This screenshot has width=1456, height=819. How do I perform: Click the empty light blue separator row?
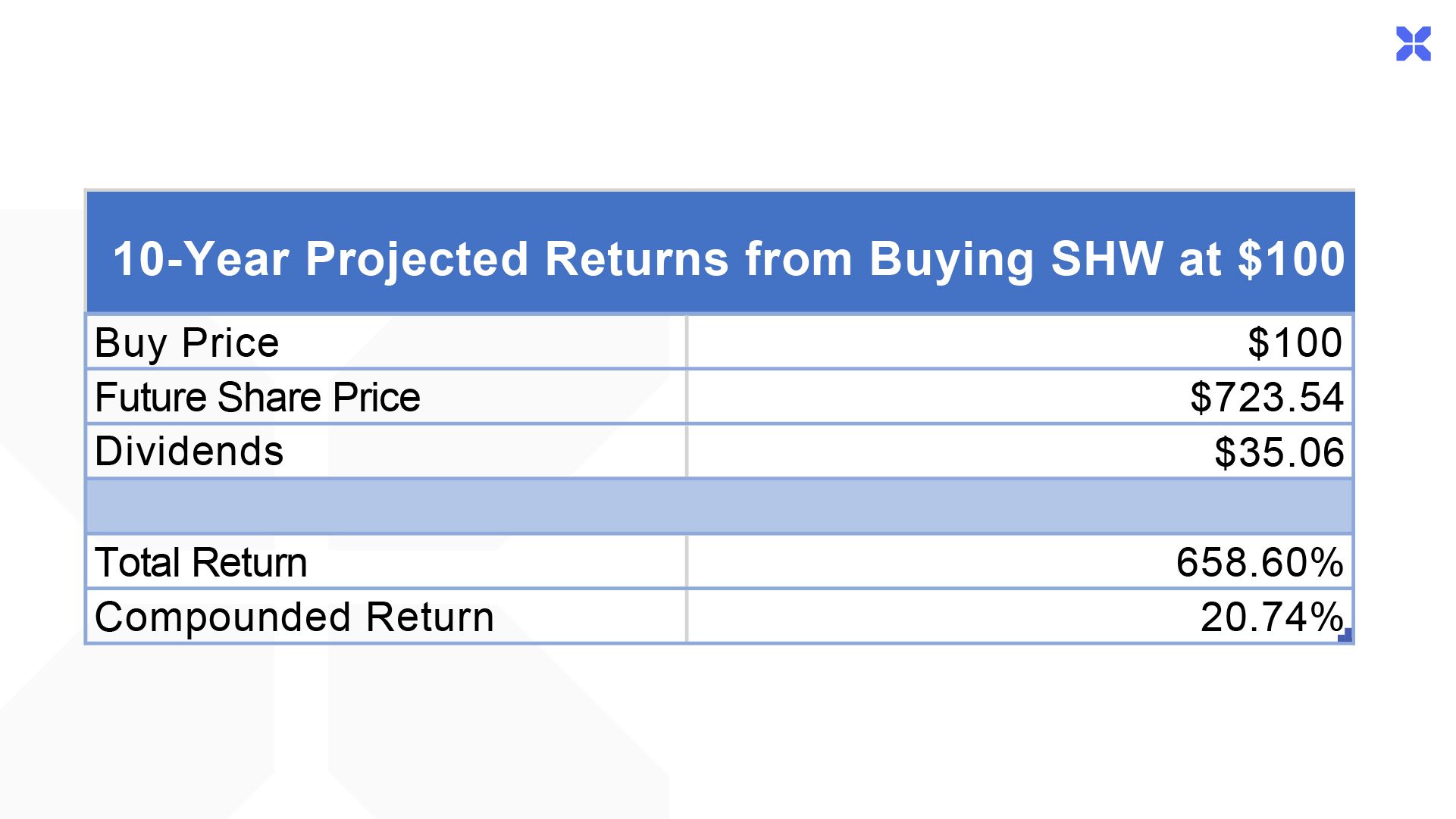[719, 506]
